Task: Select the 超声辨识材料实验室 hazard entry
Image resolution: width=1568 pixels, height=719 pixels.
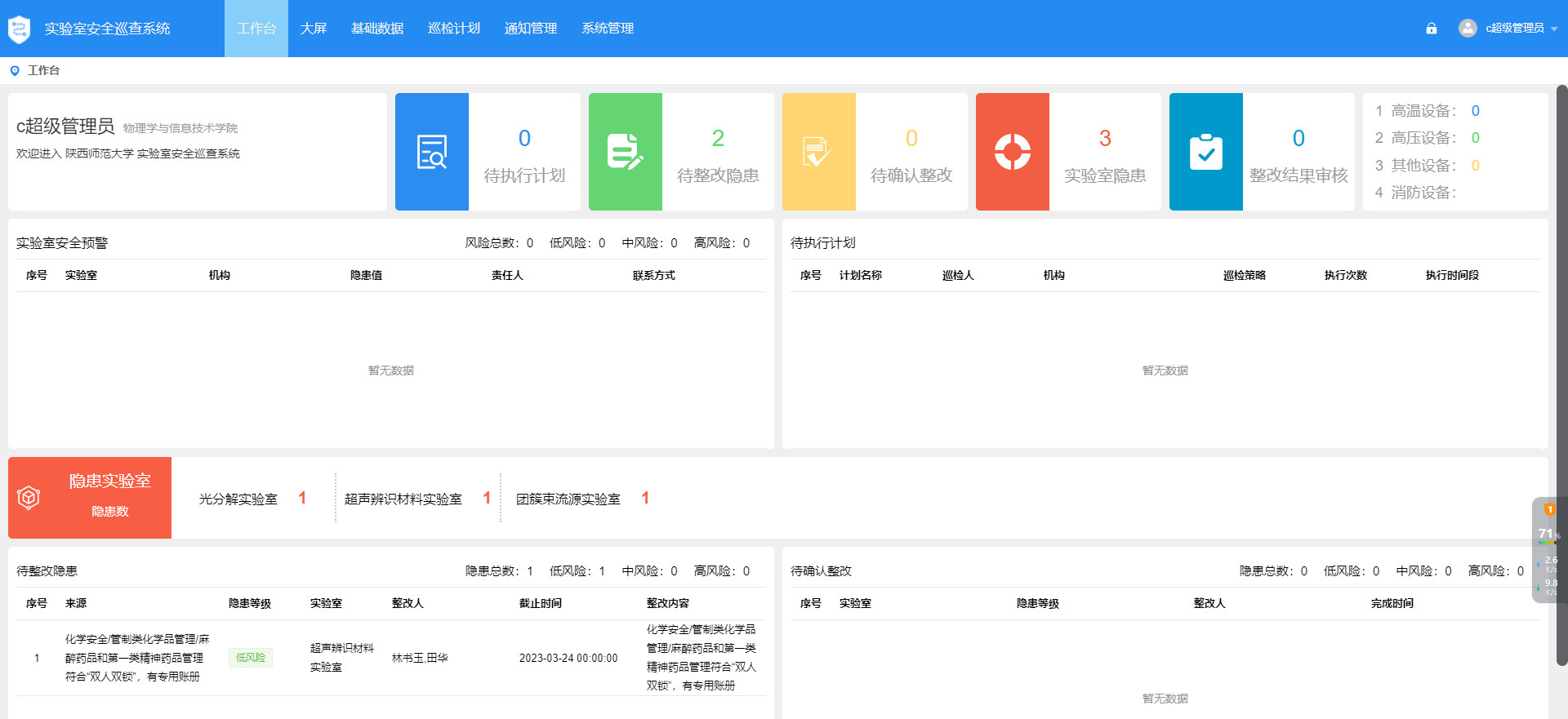Action: click(417, 499)
